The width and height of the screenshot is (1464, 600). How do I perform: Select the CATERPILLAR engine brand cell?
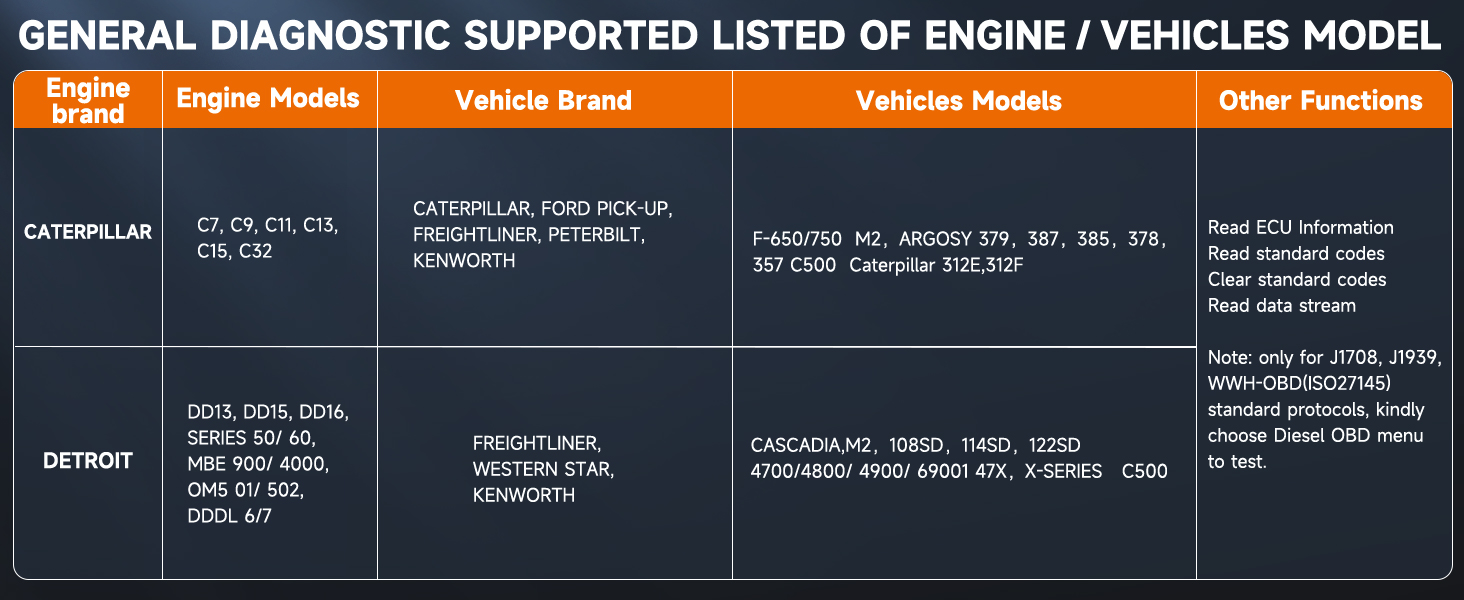(x=88, y=232)
